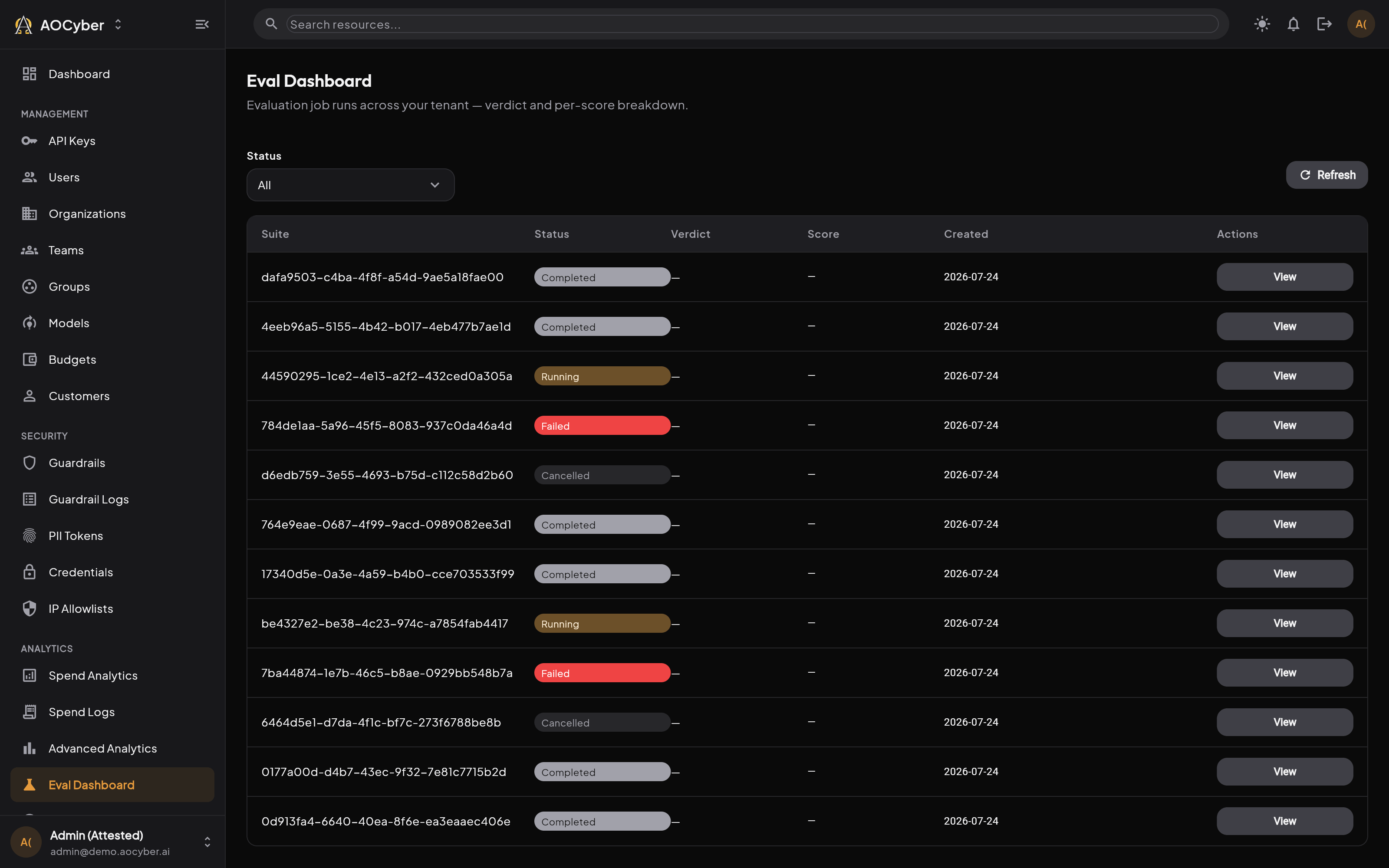Click Failed badge for 784de1aa row
This screenshot has height=868, width=1389.
602,425
